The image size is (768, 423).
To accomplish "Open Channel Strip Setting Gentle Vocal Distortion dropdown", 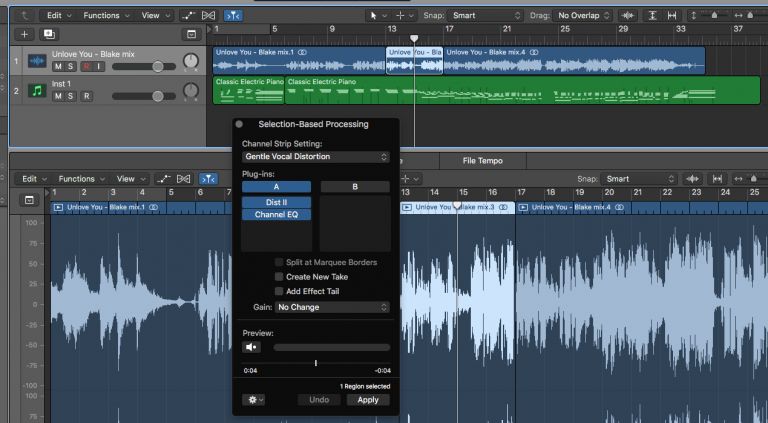I will [316, 157].
